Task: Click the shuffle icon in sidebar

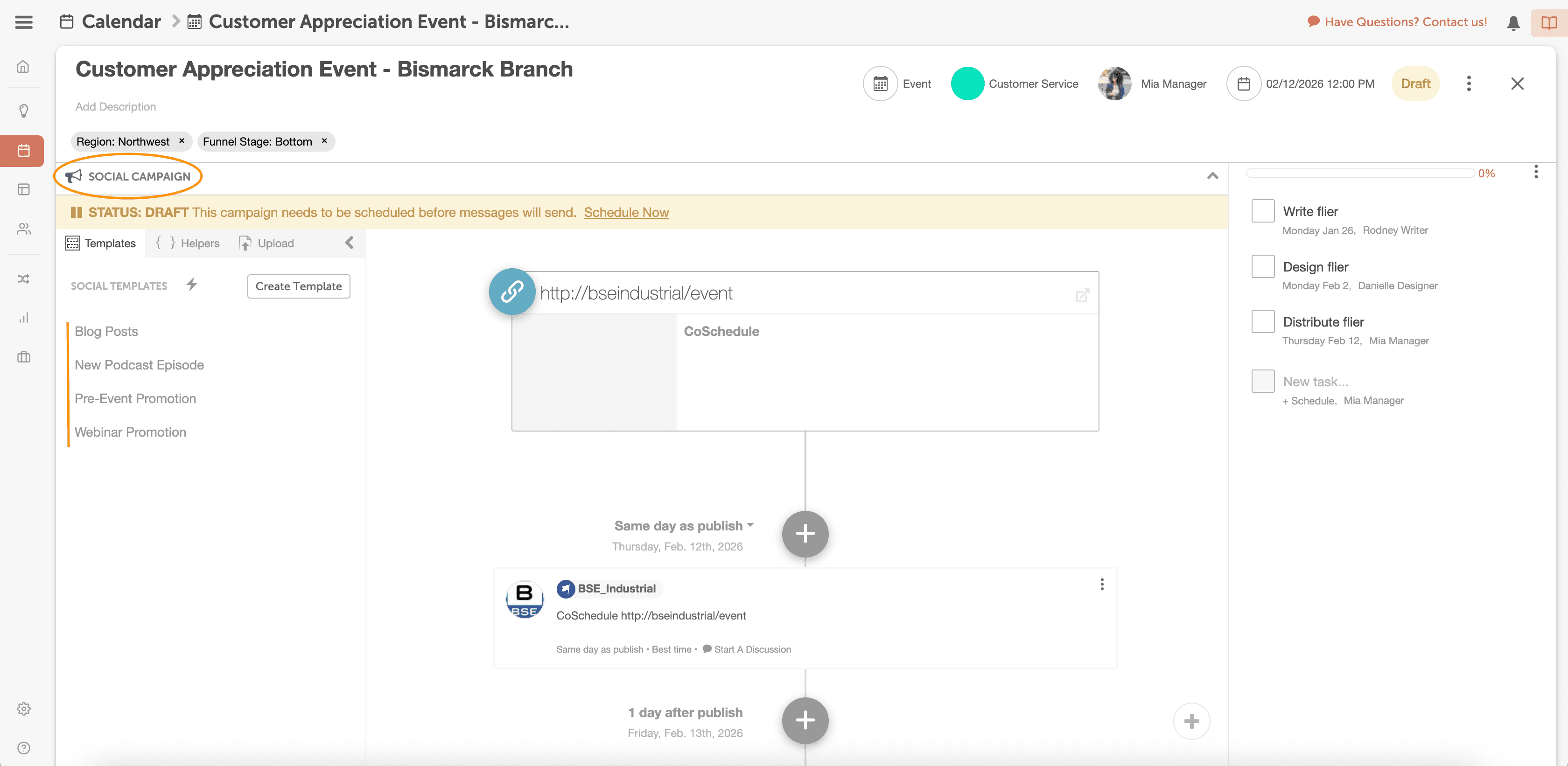Action: (x=23, y=279)
